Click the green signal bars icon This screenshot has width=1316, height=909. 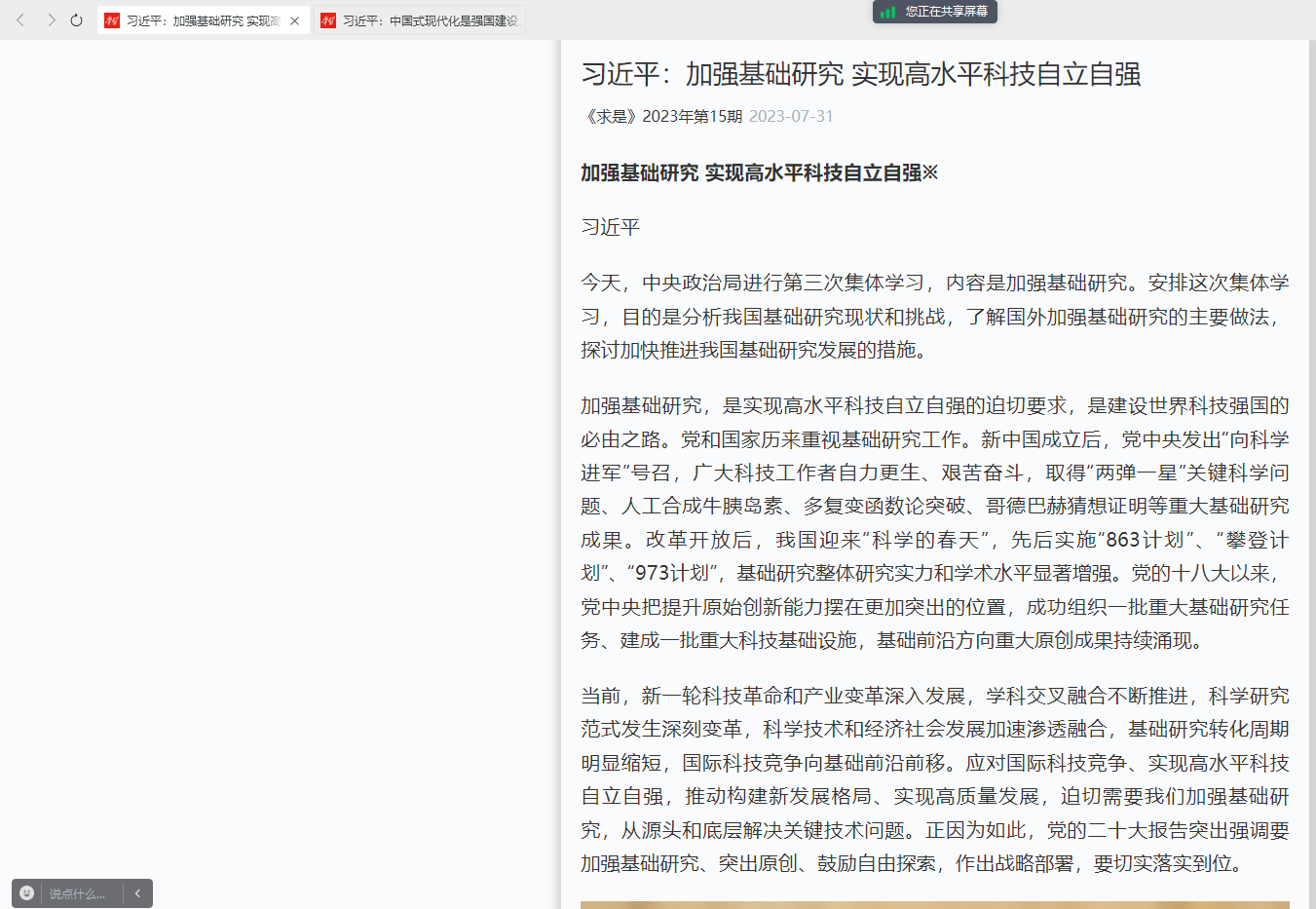887,12
